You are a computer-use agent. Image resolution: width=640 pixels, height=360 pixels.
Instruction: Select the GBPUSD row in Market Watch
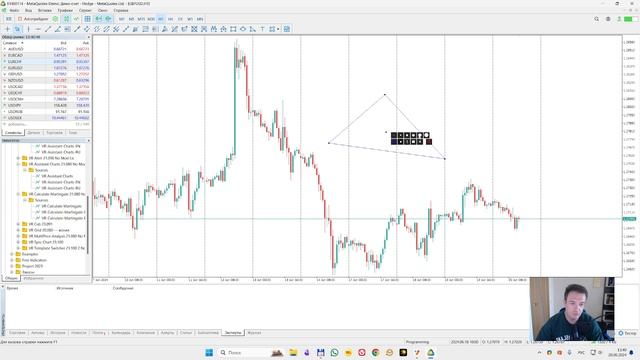click(46, 74)
